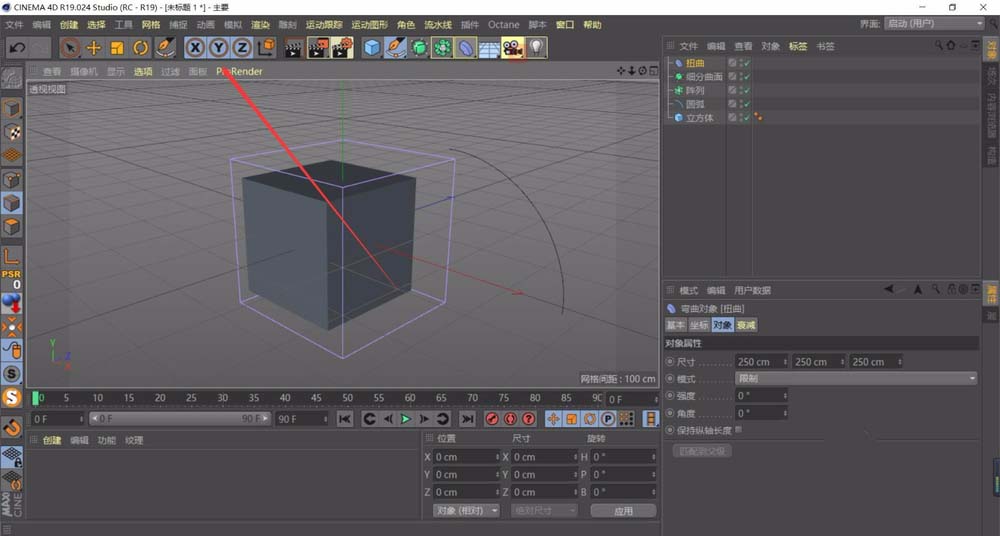This screenshot has width=1000, height=536.
Task: Enable the 保持纵轴长度 checkbox
Action: [x=739, y=429]
